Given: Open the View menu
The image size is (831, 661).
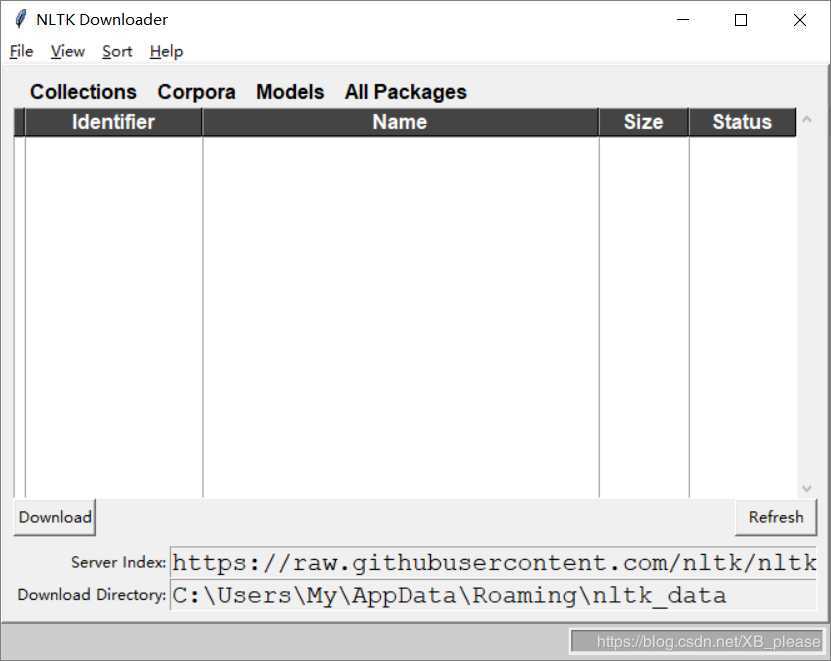Looking at the screenshot, I should tap(67, 51).
